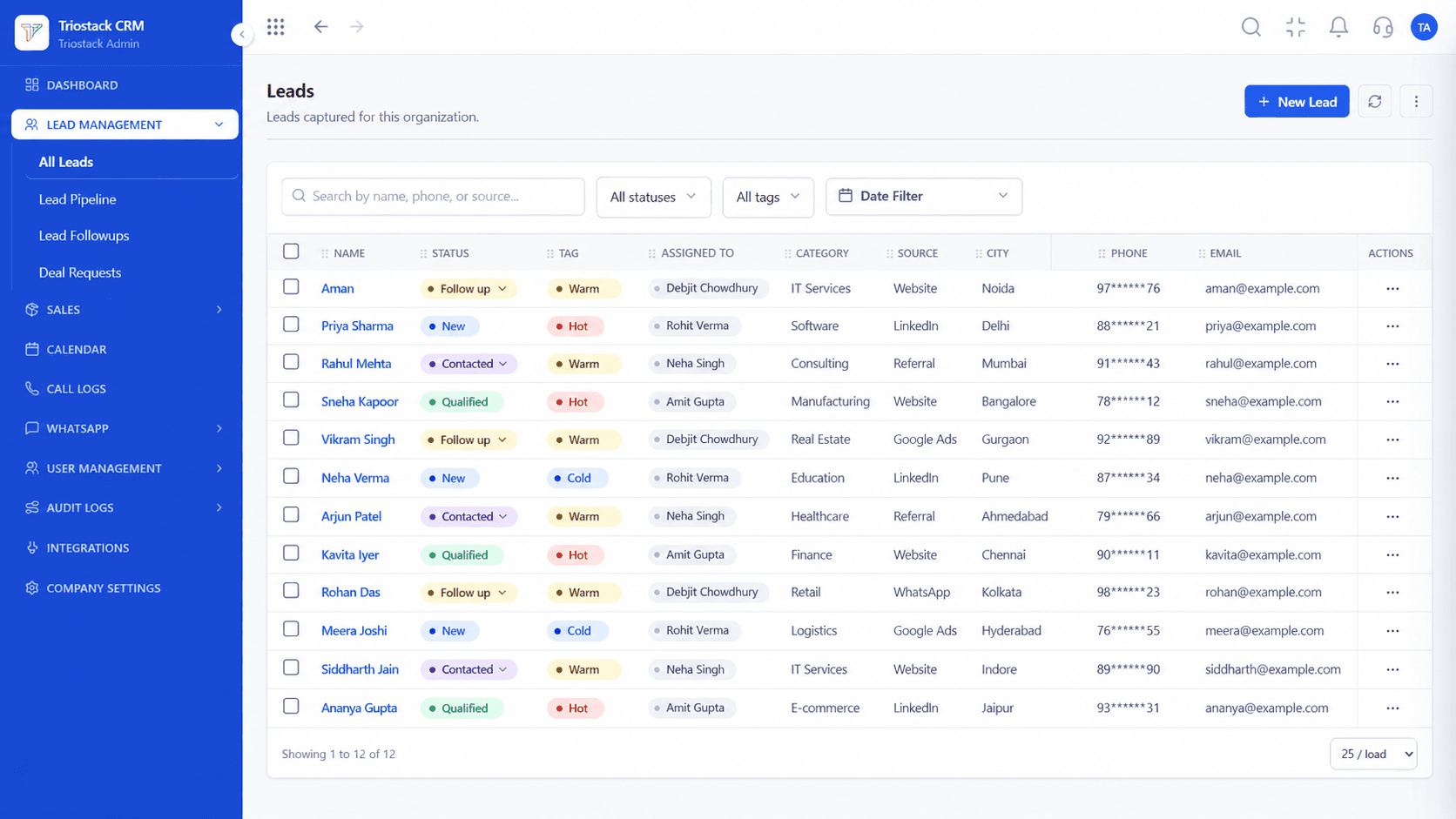Click the New Lead button
The width and height of the screenshot is (1456, 819).
1297,102
